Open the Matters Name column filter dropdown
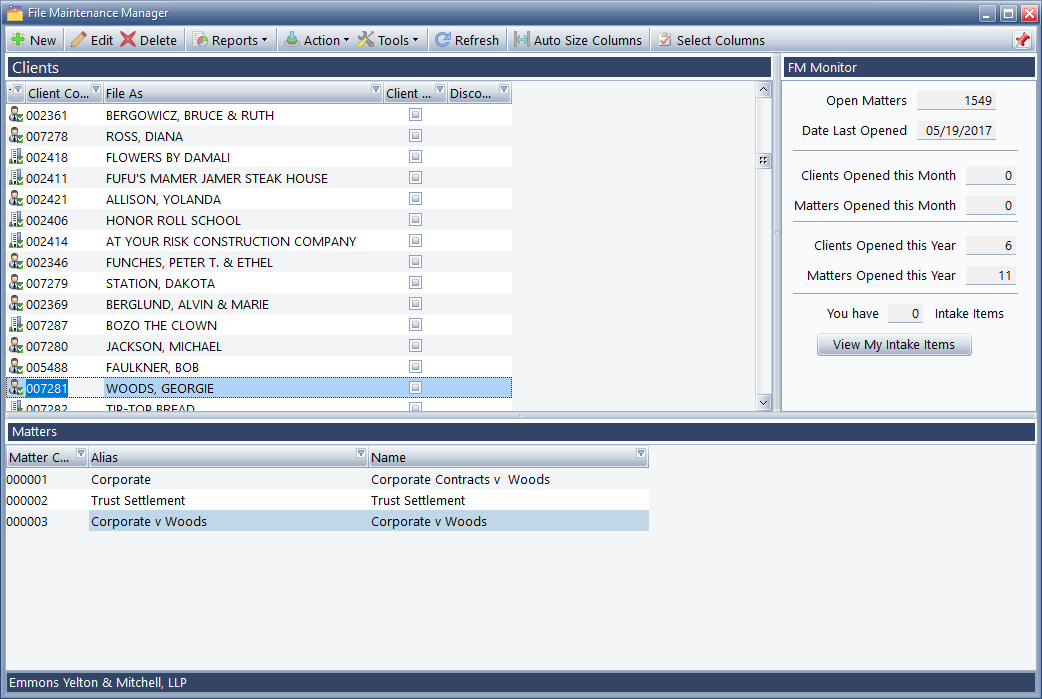Image resolution: width=1042 pixels, height=699 pixels. (640, 455)
